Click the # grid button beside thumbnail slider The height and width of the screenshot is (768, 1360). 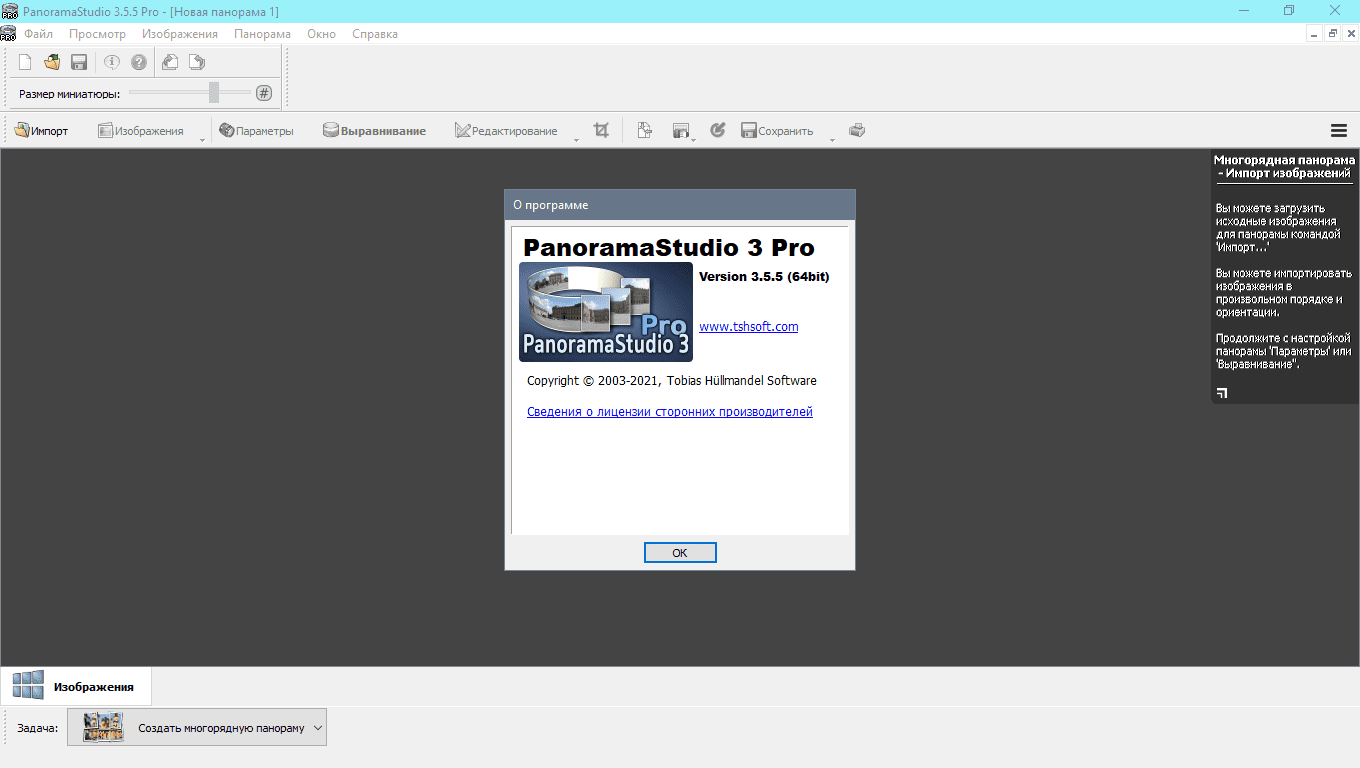click(264, 93)
